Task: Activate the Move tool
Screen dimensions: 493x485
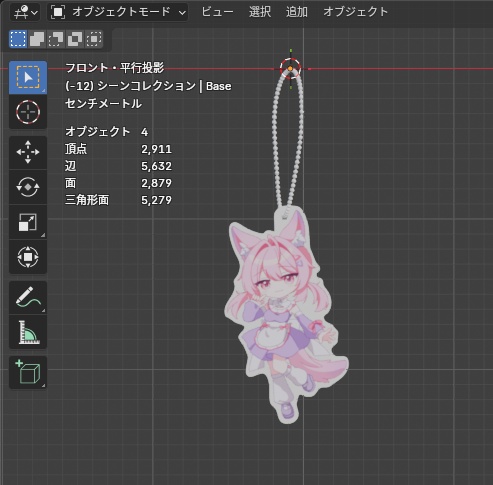Action: click(x=28, y=152)
